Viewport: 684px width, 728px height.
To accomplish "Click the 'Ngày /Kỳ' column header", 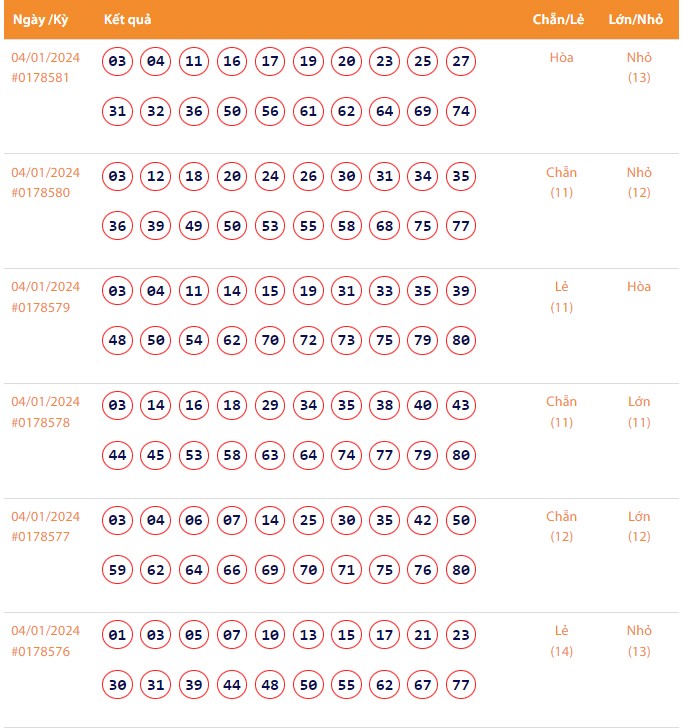I will pyautogui.click(x=41, y=20).
